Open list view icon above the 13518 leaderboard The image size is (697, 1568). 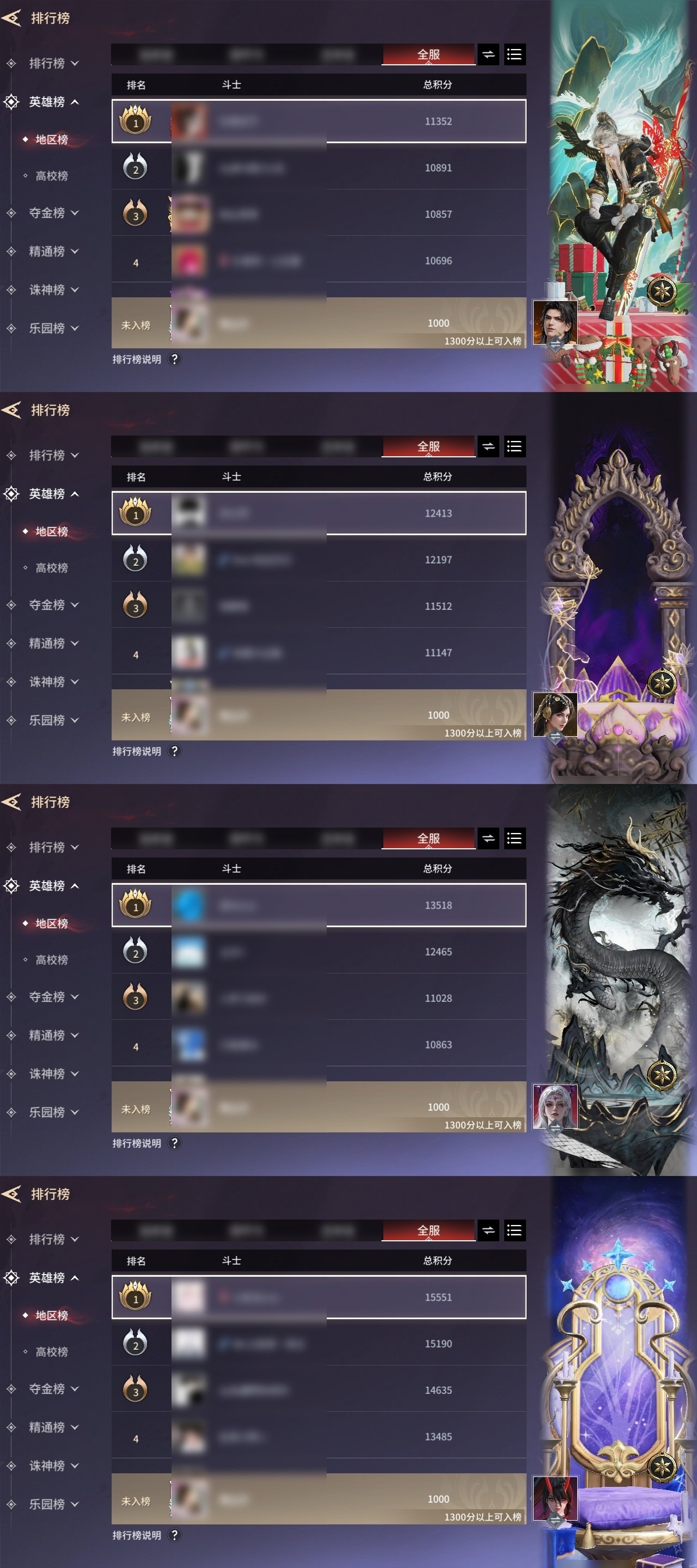[515, 838]
